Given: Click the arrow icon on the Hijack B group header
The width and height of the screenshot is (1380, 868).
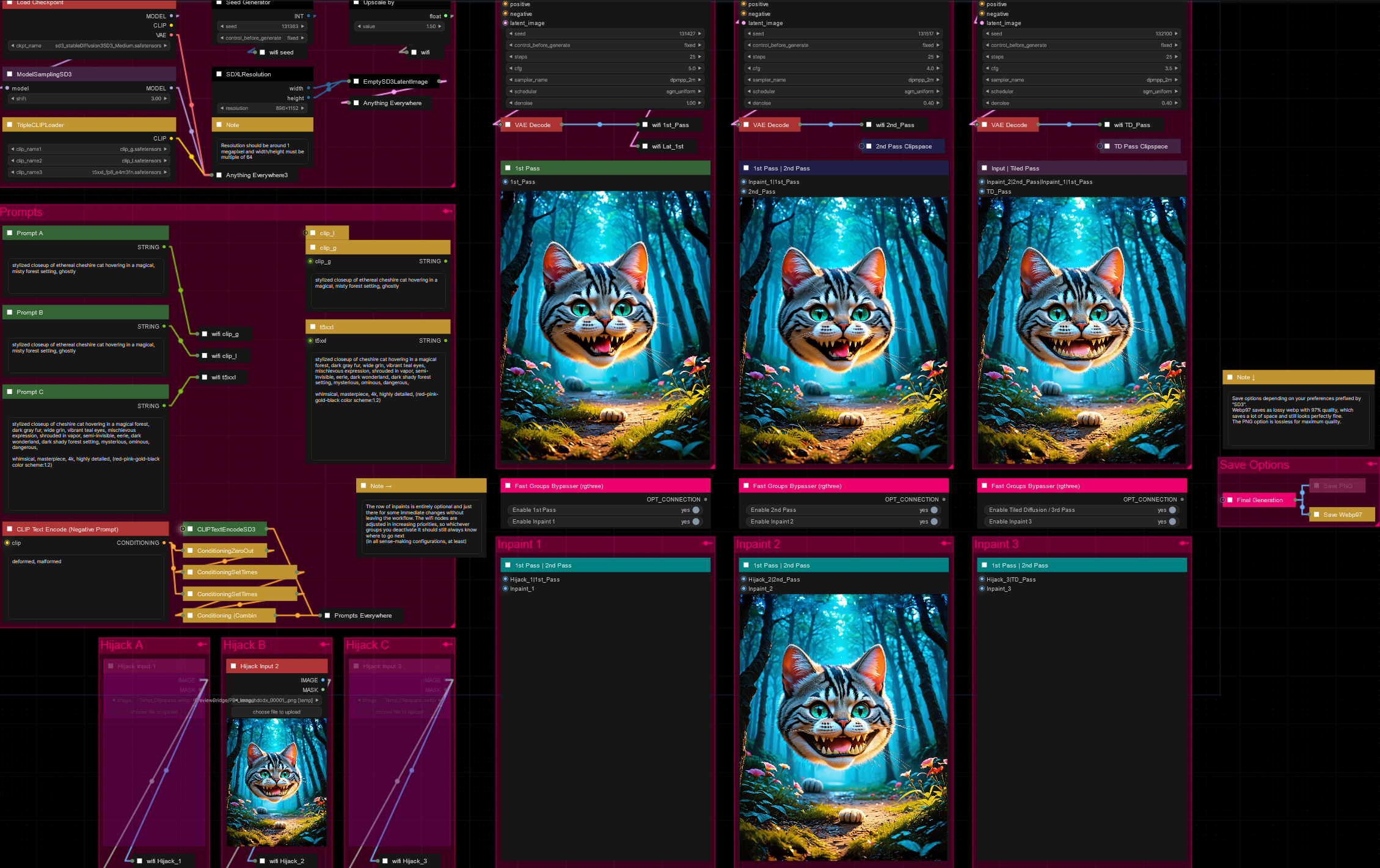Looking at the screenshot, I should [325, 644].
